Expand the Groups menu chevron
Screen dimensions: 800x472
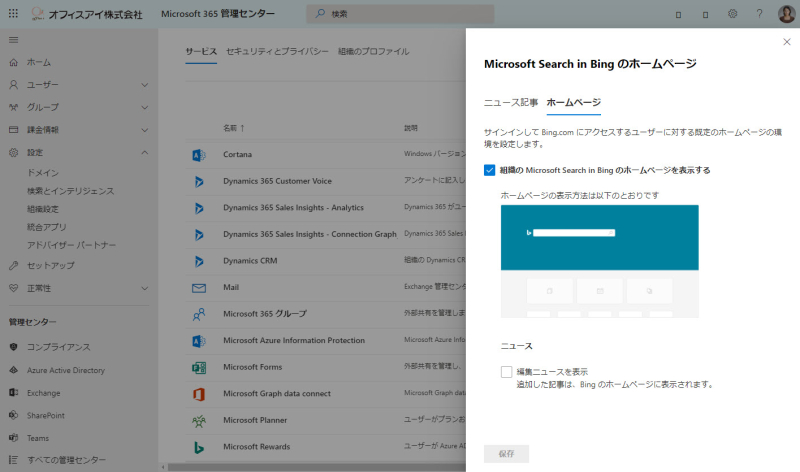(x=144, y=107)
